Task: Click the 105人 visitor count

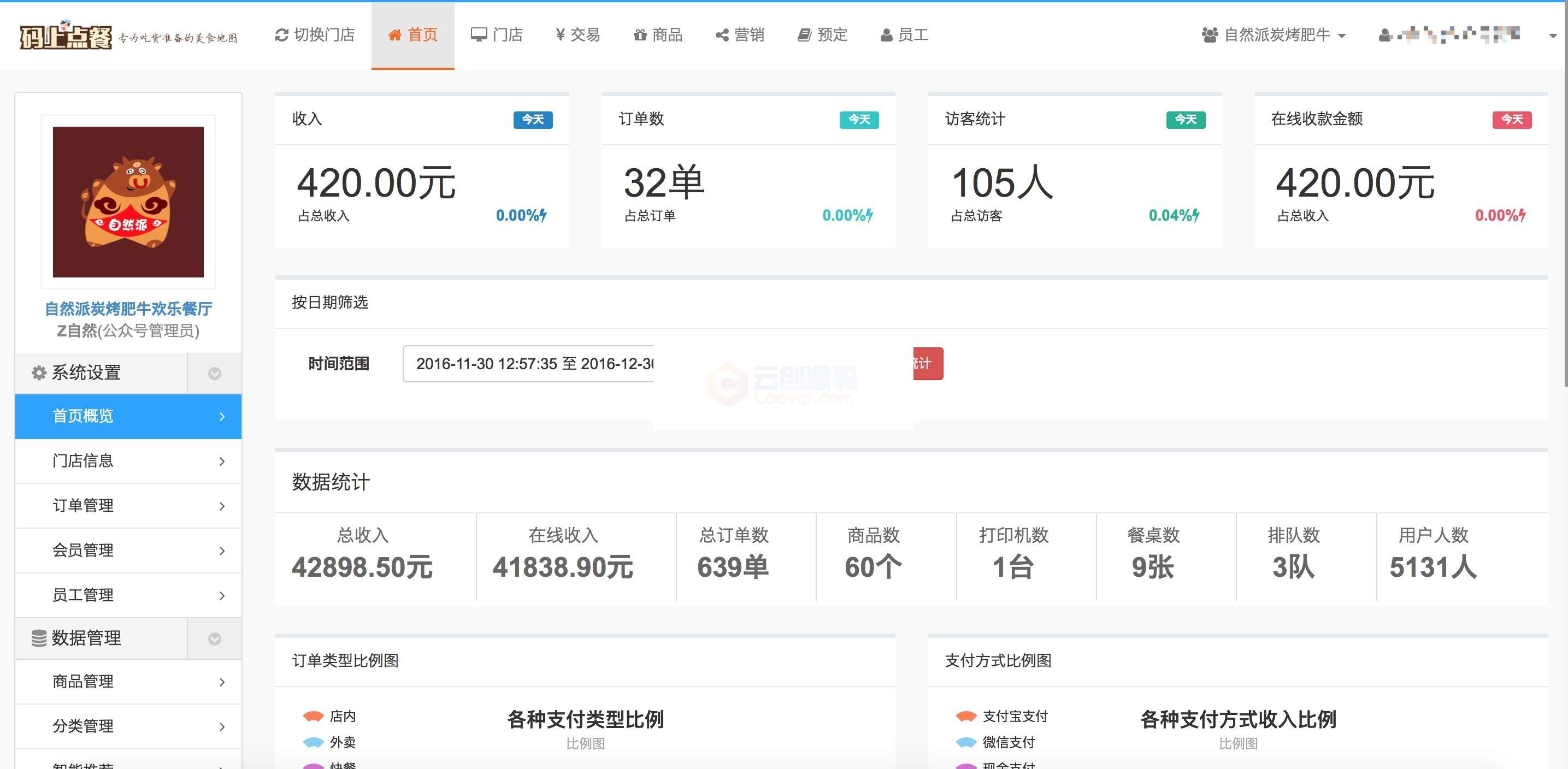Action: (x=1003, y=183)
